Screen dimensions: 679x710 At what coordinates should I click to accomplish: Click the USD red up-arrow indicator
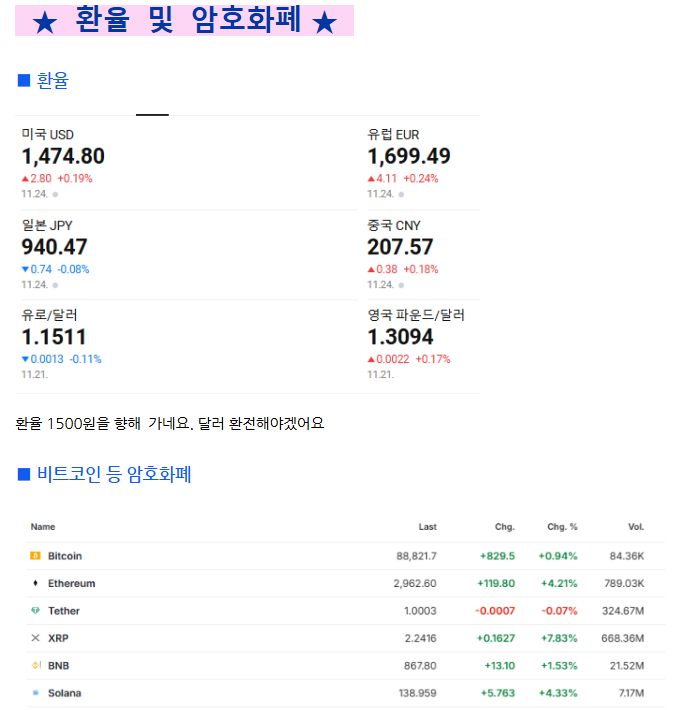[x=25, y=179]
